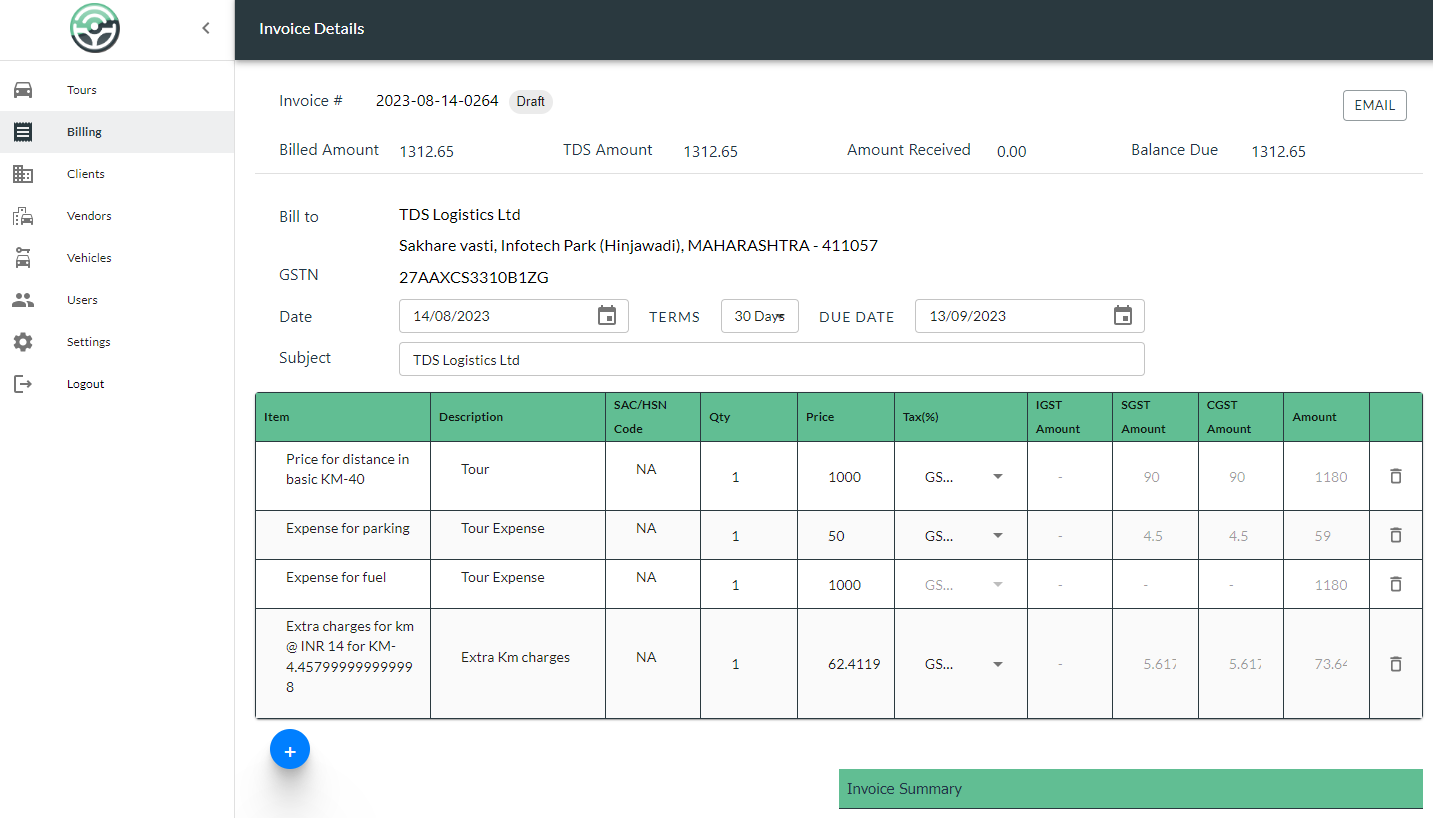The image size is (1433, 818).
Task: Collapse the sidebar with the chevron
Action: (x=206, y=28)
